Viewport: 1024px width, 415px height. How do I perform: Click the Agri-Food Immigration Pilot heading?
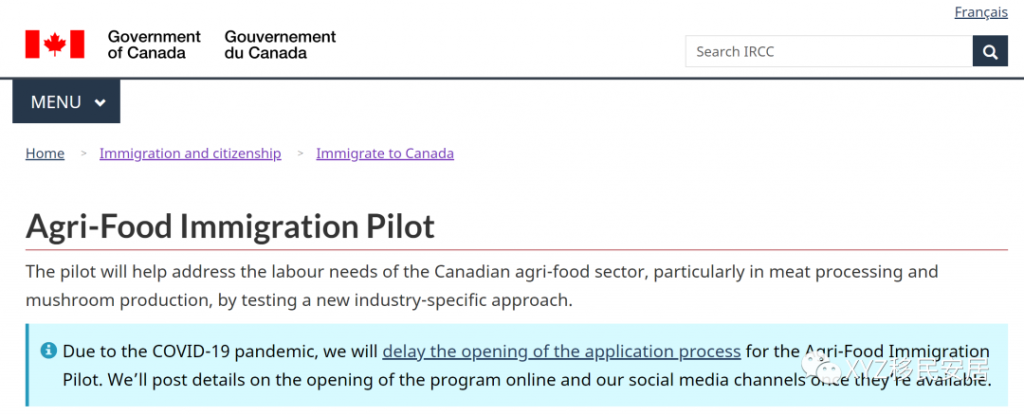[230, 226]
